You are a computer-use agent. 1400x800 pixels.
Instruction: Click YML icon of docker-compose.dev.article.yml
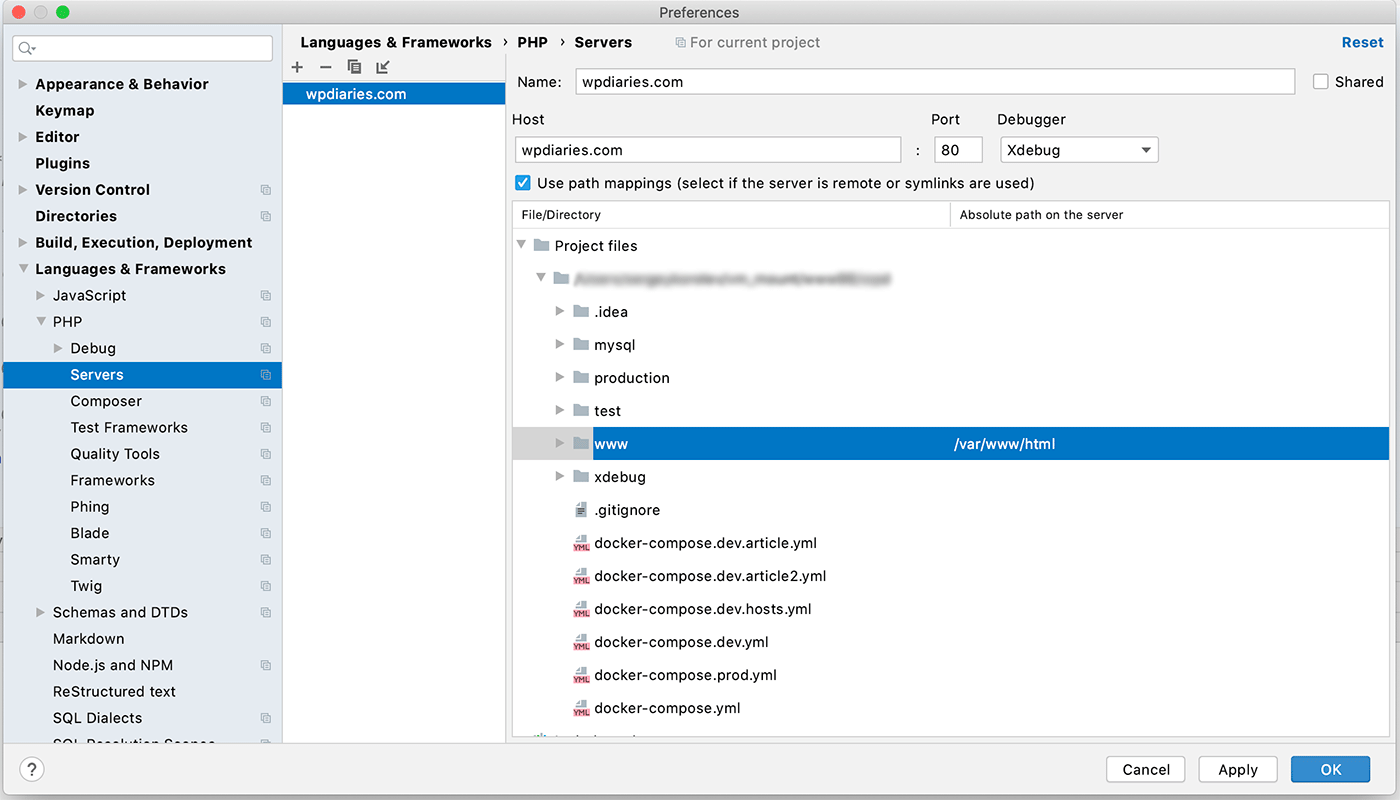581,543
